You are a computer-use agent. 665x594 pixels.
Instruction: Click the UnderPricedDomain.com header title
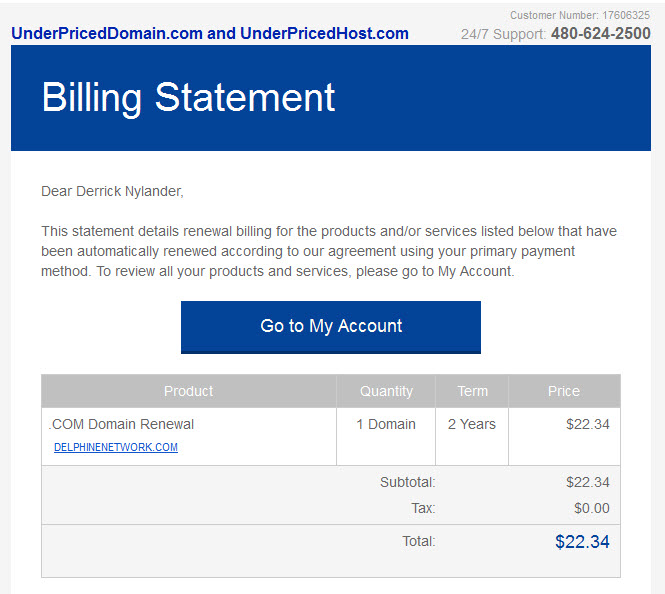click(210, 33)
